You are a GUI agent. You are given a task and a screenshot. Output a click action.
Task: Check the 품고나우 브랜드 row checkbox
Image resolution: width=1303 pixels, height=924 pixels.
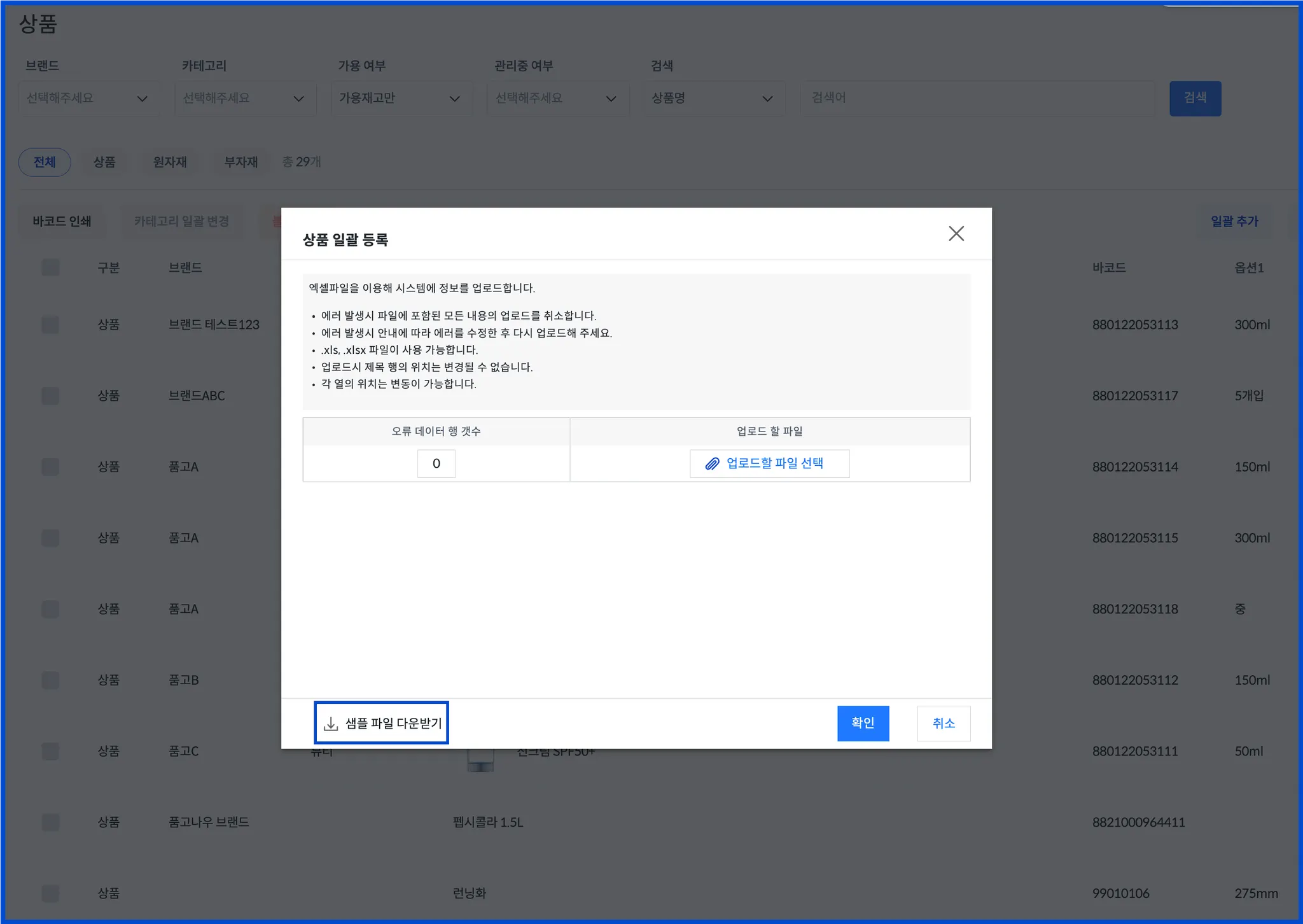[x=50, y=822]
